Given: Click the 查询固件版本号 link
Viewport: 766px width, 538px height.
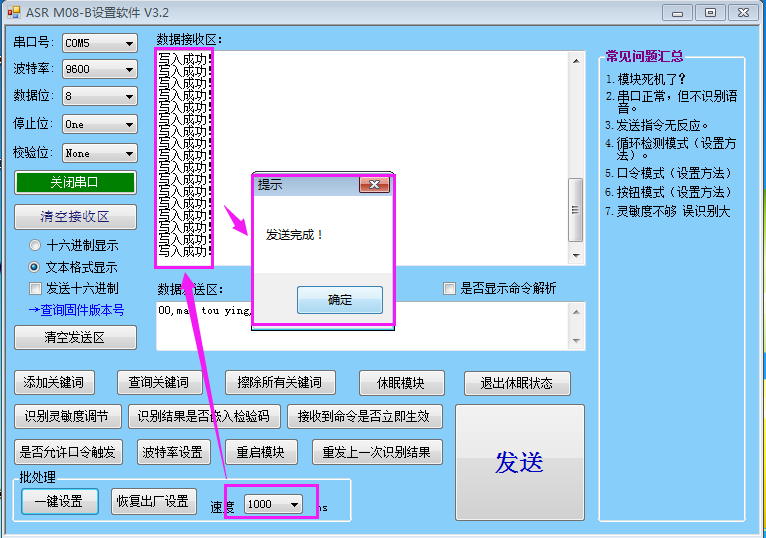Looking at the screenshot, I should (76, 310).
